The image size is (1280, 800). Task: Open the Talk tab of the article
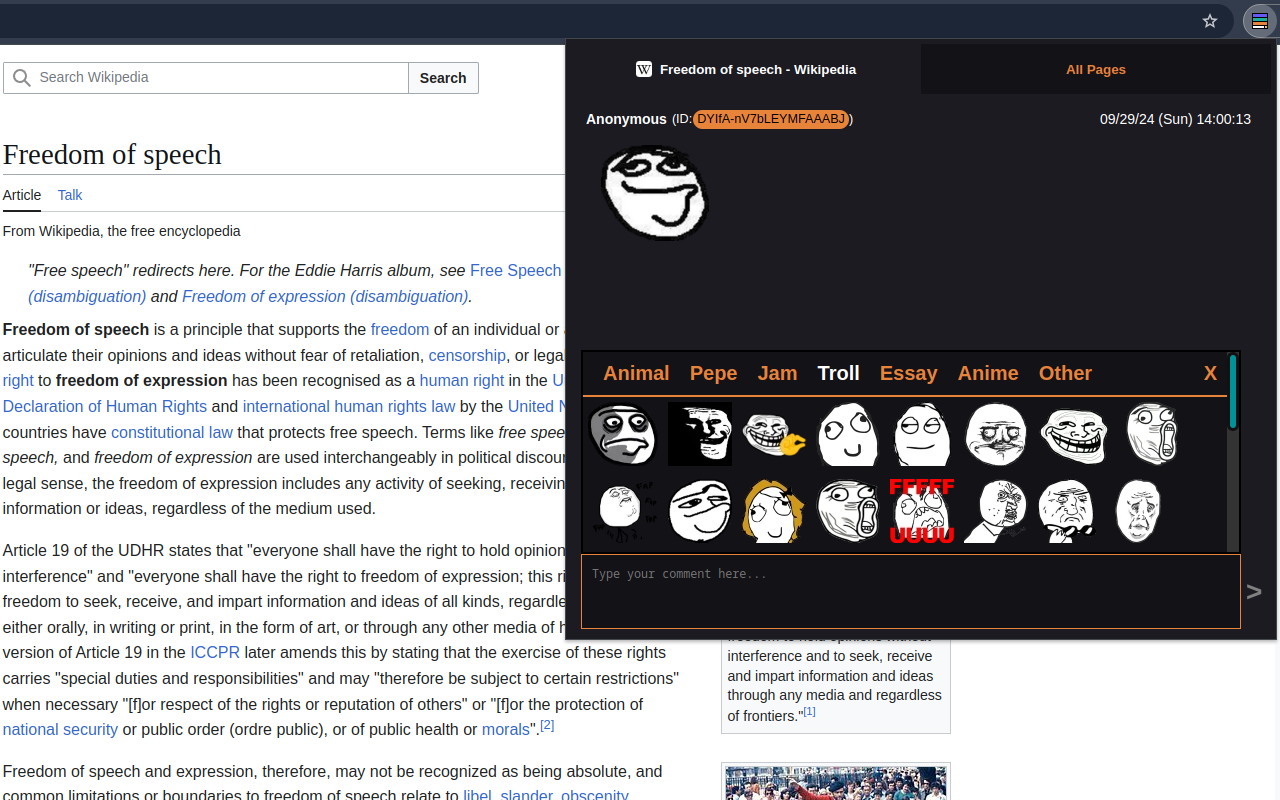[70, 195]
